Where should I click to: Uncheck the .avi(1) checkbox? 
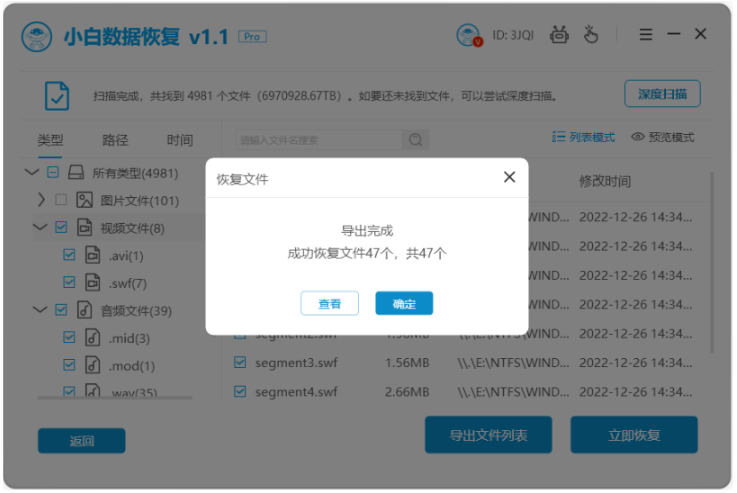(x=69, y=255)
